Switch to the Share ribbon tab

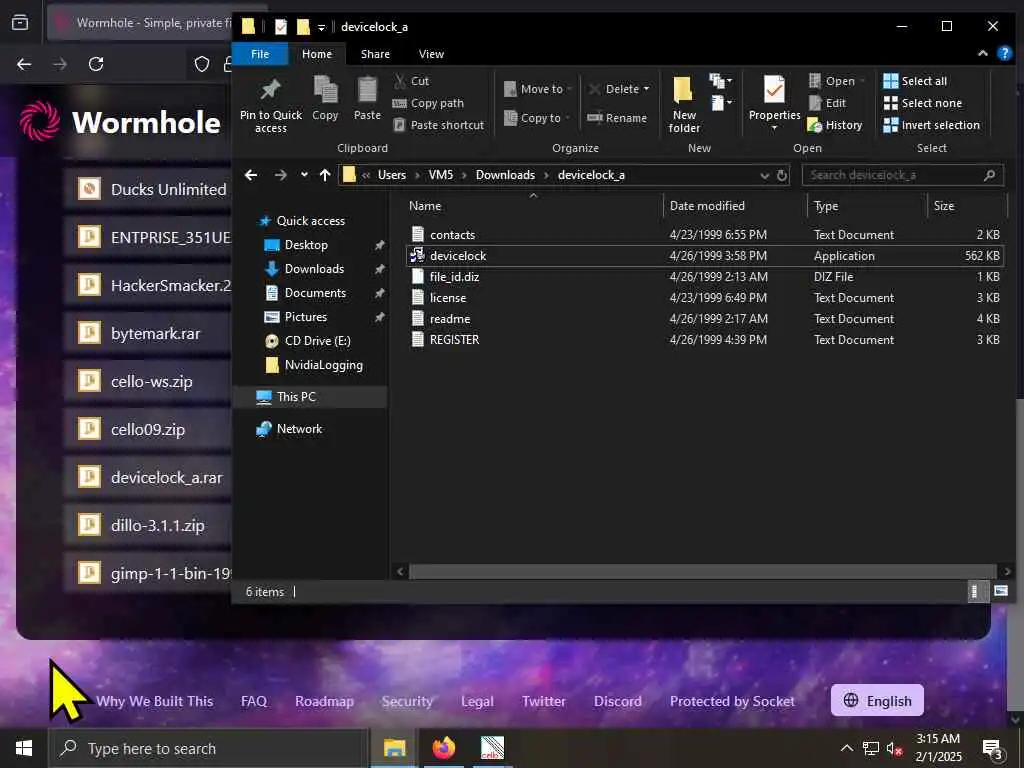click(x=376, y=54)
